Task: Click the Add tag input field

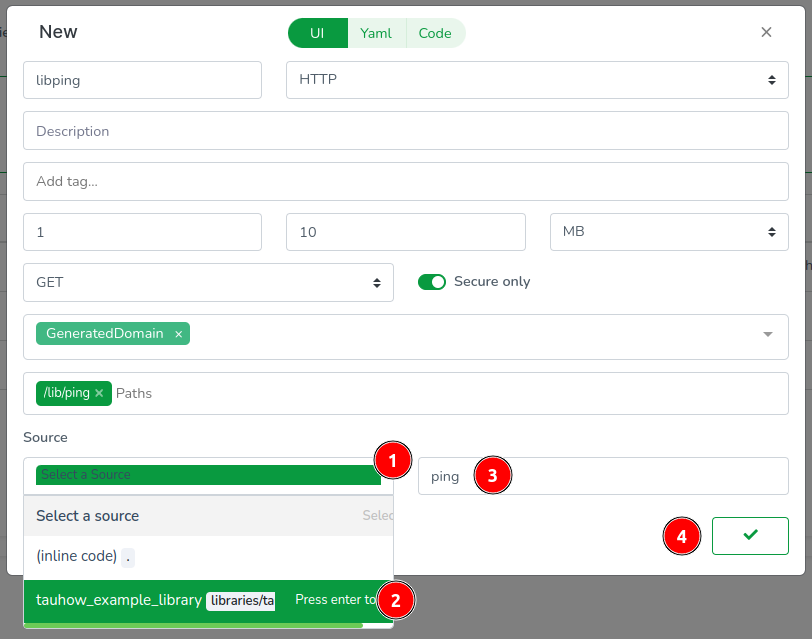Action: pyautogui.click(x=405, y=182)
